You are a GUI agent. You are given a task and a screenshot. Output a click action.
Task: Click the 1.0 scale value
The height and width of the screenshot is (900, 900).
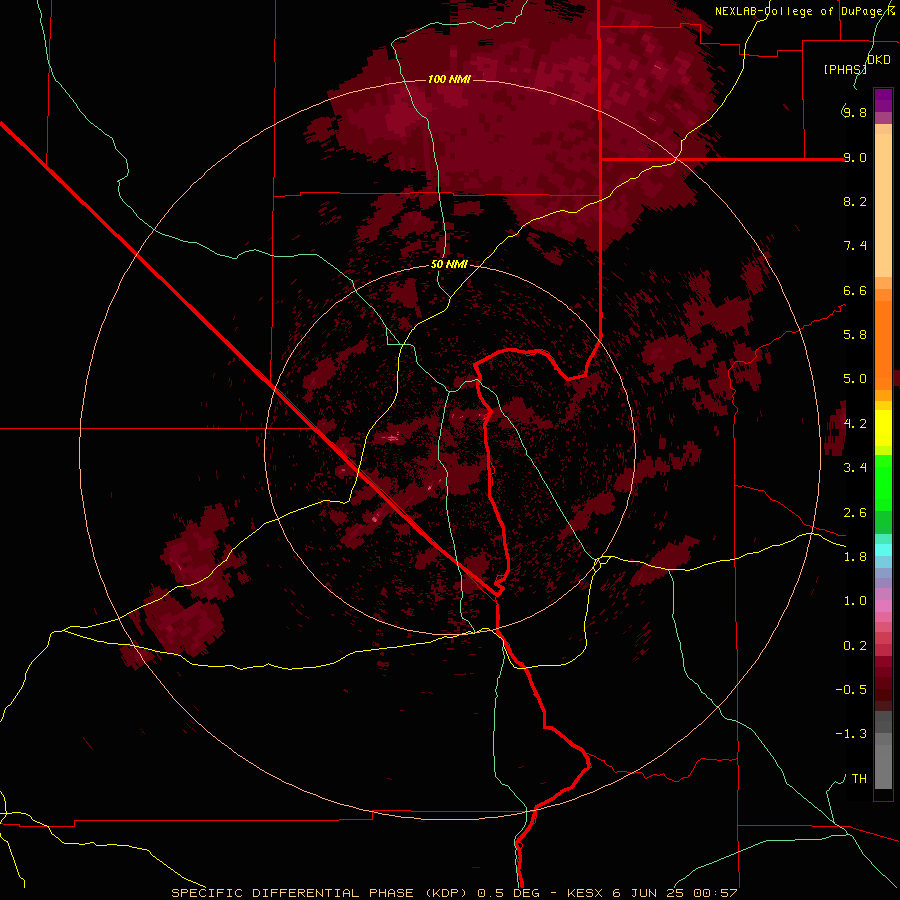855,601
